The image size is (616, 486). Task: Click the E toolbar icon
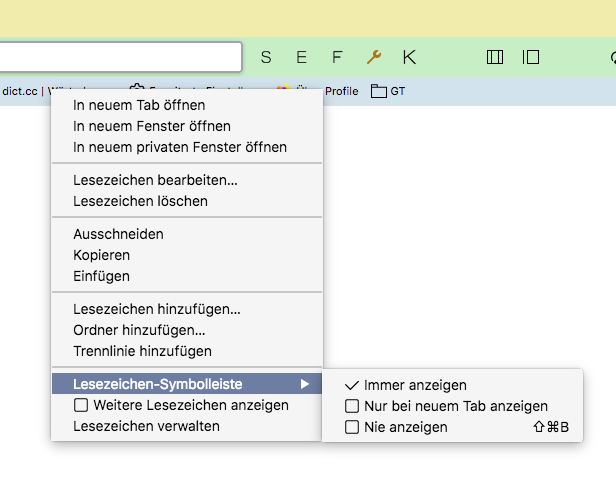pos(301,57)
